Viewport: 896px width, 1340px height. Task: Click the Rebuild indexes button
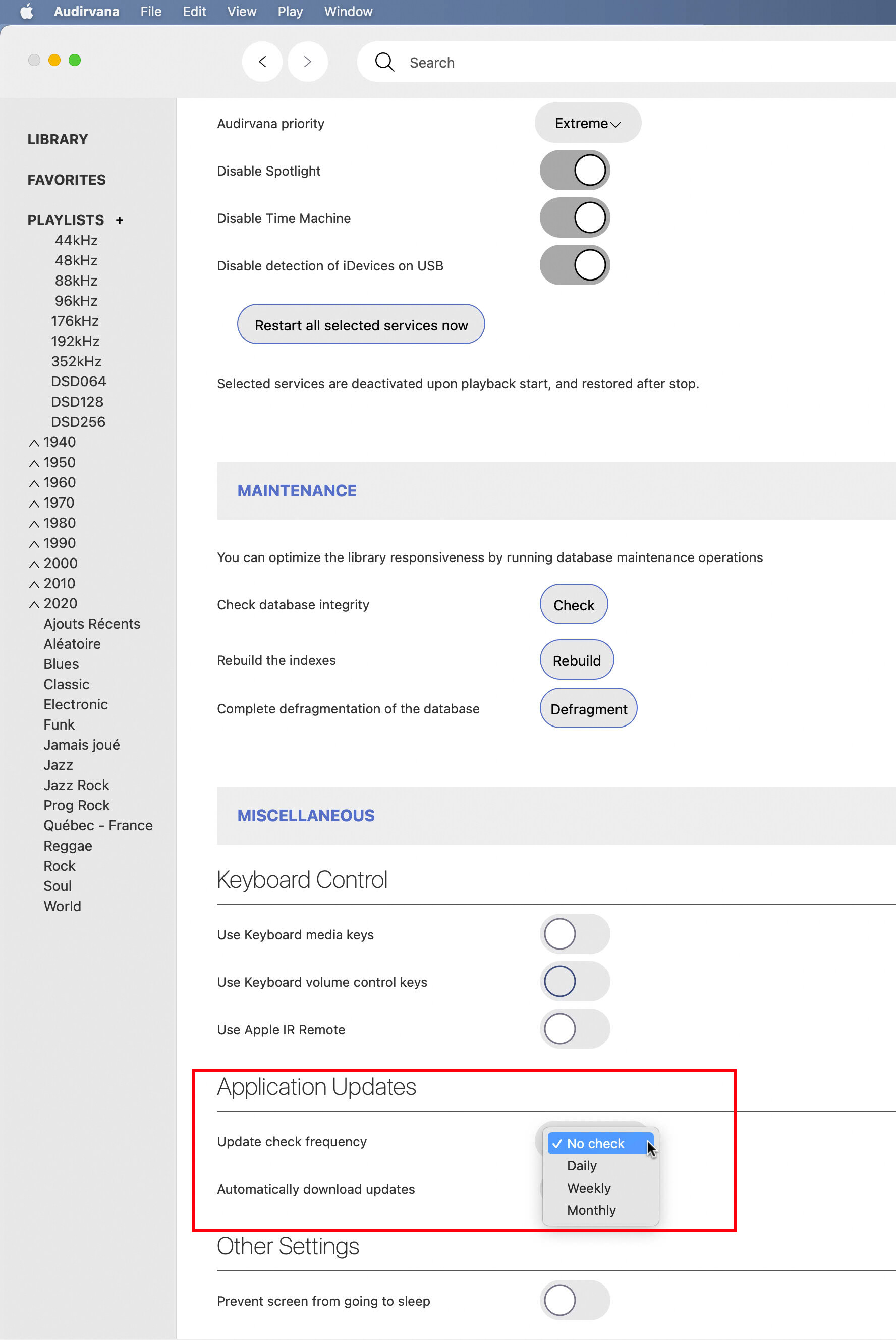click(577, 660)
